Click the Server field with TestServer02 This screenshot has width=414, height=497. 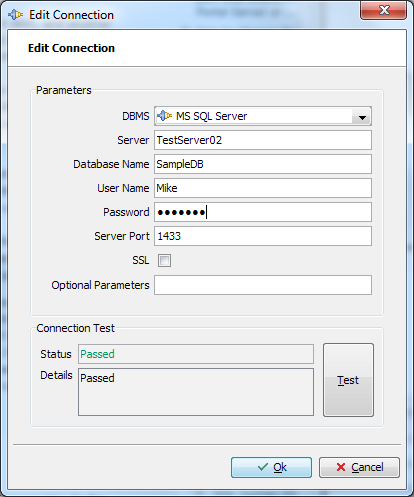(263, 140)
